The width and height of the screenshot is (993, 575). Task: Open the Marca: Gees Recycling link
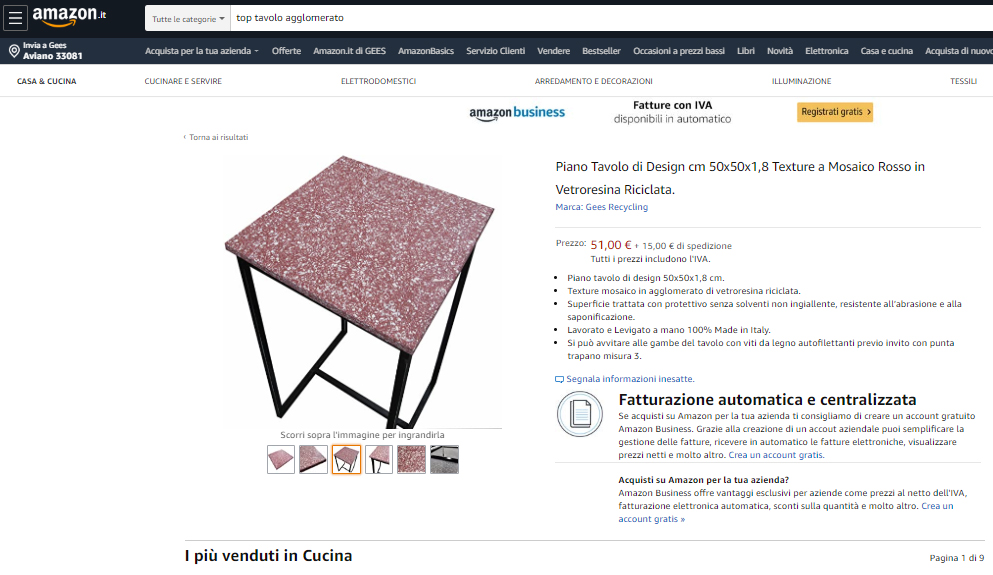coord(602,207)
